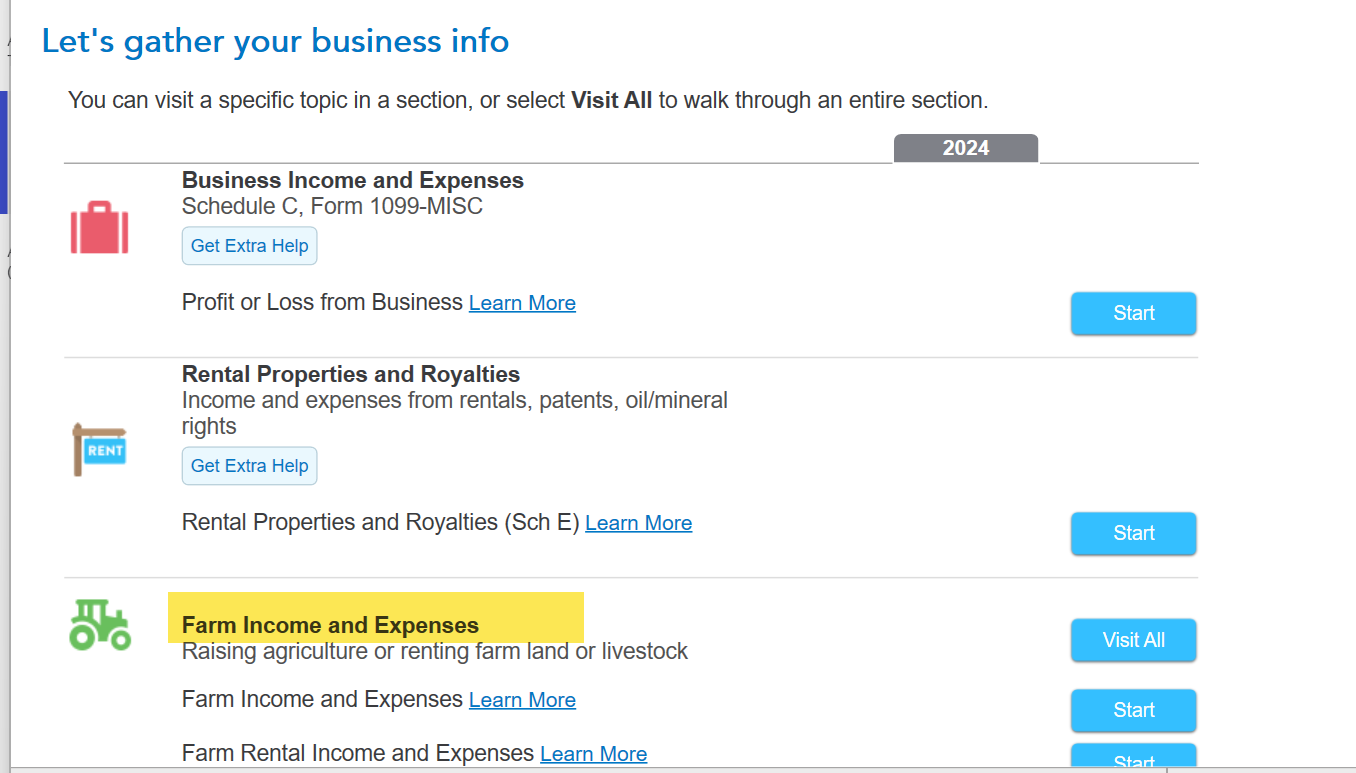Open Learn More for Rental Properties (Sch E)

coord(638,523)
